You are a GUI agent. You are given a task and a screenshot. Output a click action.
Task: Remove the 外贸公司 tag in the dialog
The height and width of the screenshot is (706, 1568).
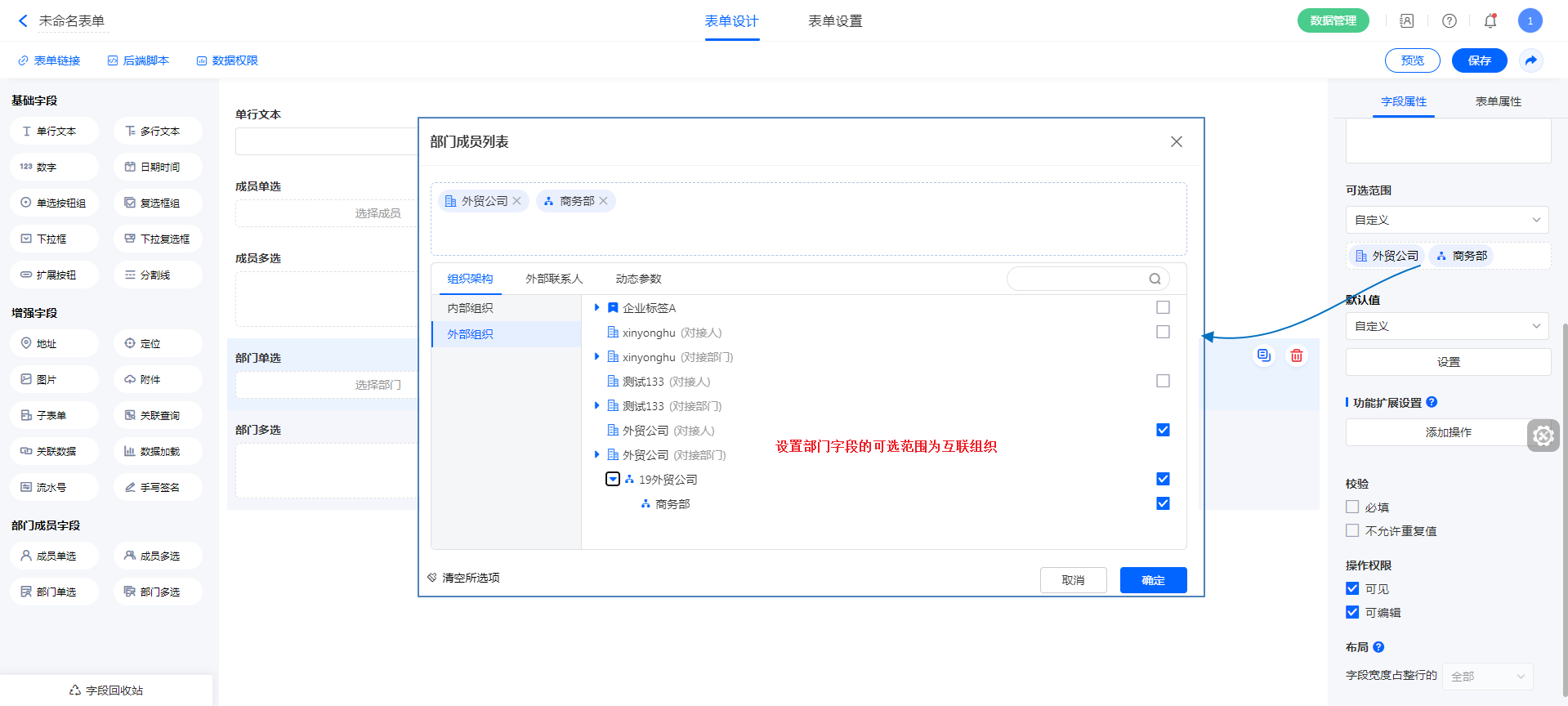coord(516,201)
